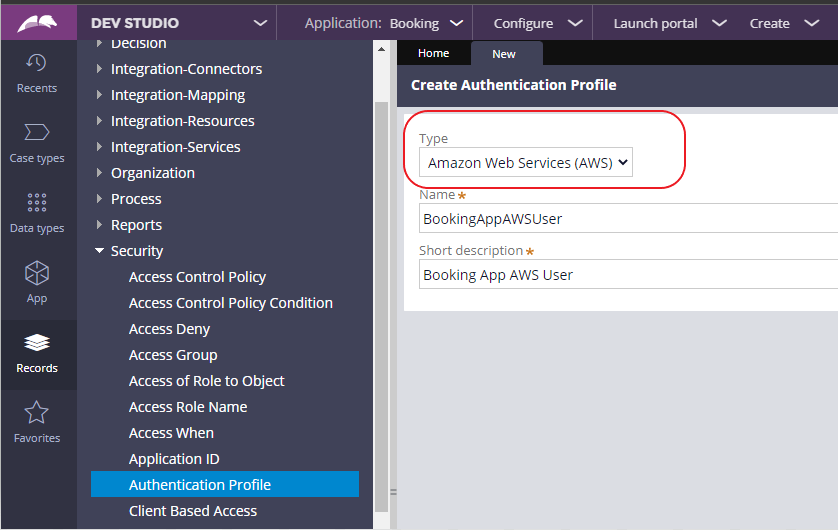
Task: Click the records list vertical scrollbar
Action: (x=382, y=306)
